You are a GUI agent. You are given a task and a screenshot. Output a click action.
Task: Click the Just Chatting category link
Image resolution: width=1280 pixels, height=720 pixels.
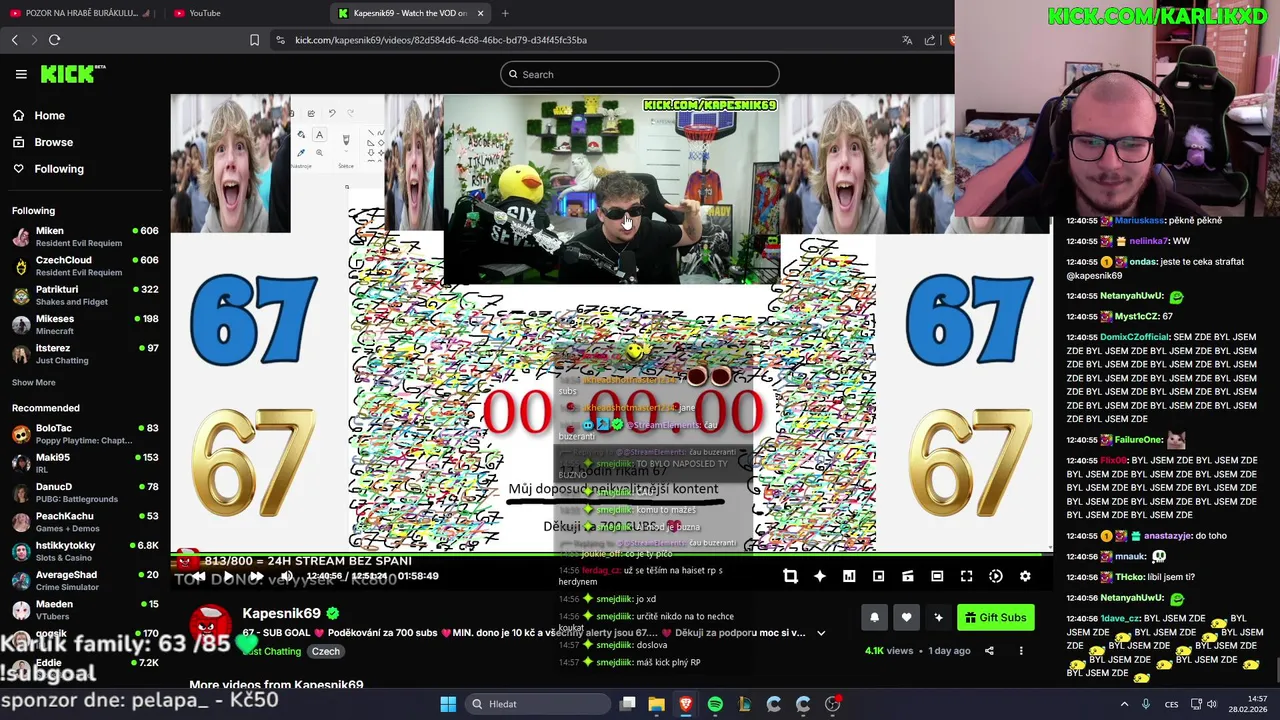tap(272, 651)
